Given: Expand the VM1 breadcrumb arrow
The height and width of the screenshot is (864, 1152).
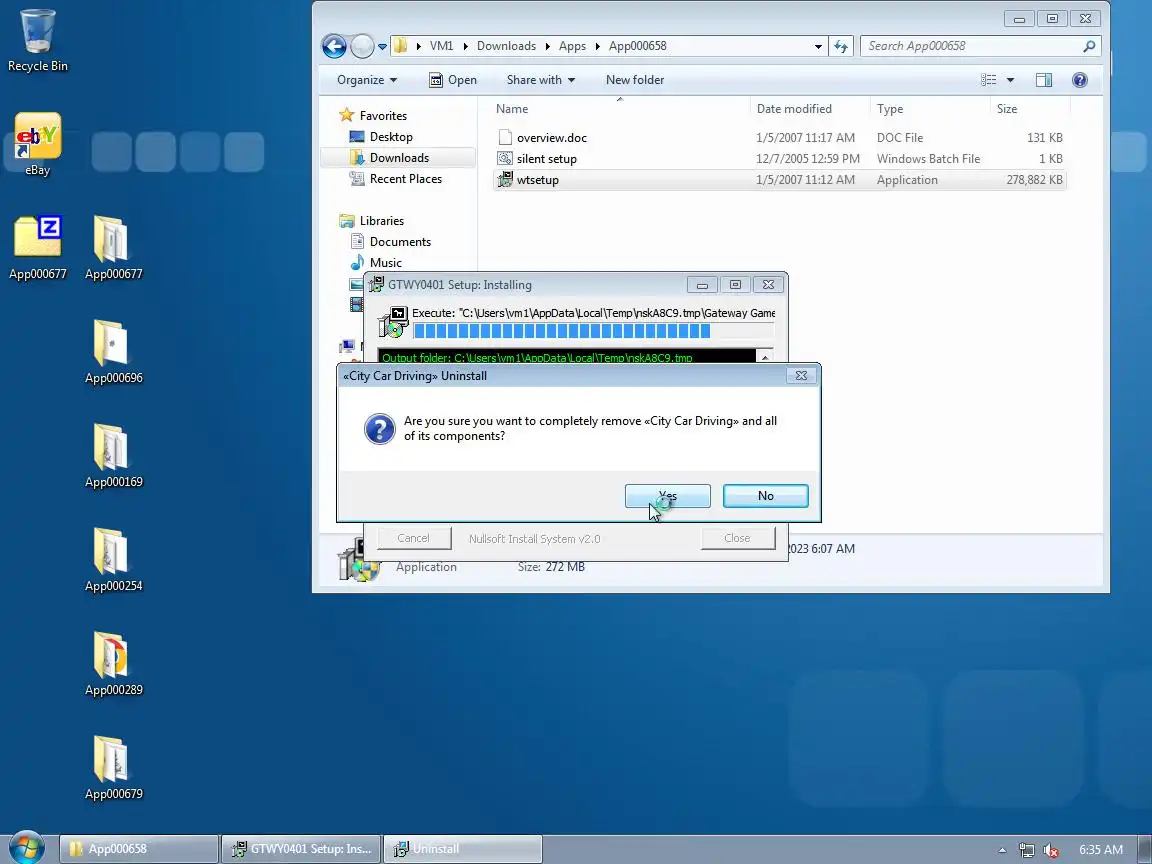Looking at the screenshot, I should click(466, 46).
